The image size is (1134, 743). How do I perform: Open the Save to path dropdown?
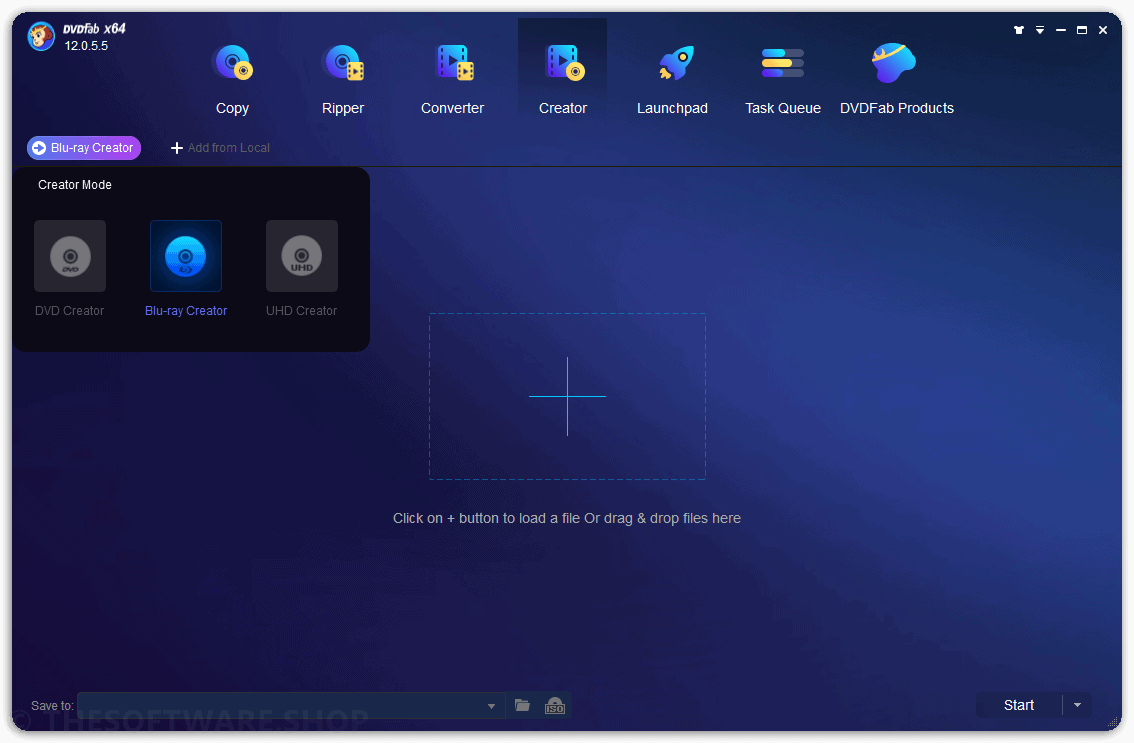click(491, 706)
